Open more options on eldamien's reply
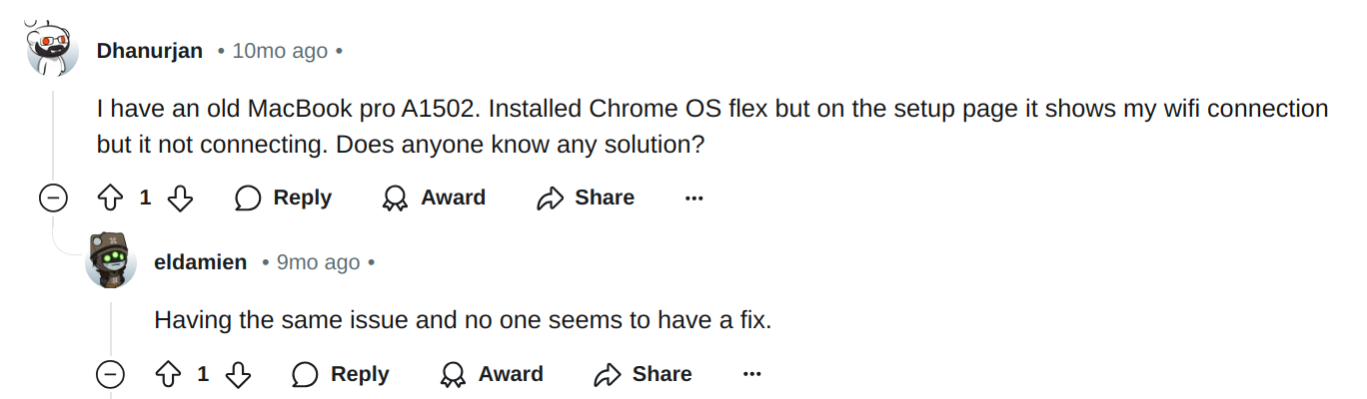Screen dimensions: 1367x399 (x=752, y=375)
